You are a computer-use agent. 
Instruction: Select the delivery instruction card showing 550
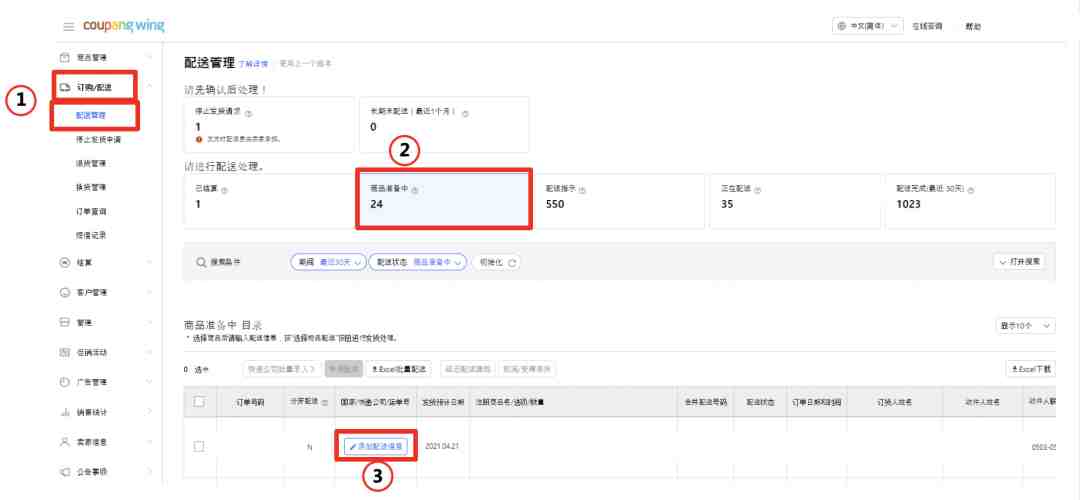[621, 201]
